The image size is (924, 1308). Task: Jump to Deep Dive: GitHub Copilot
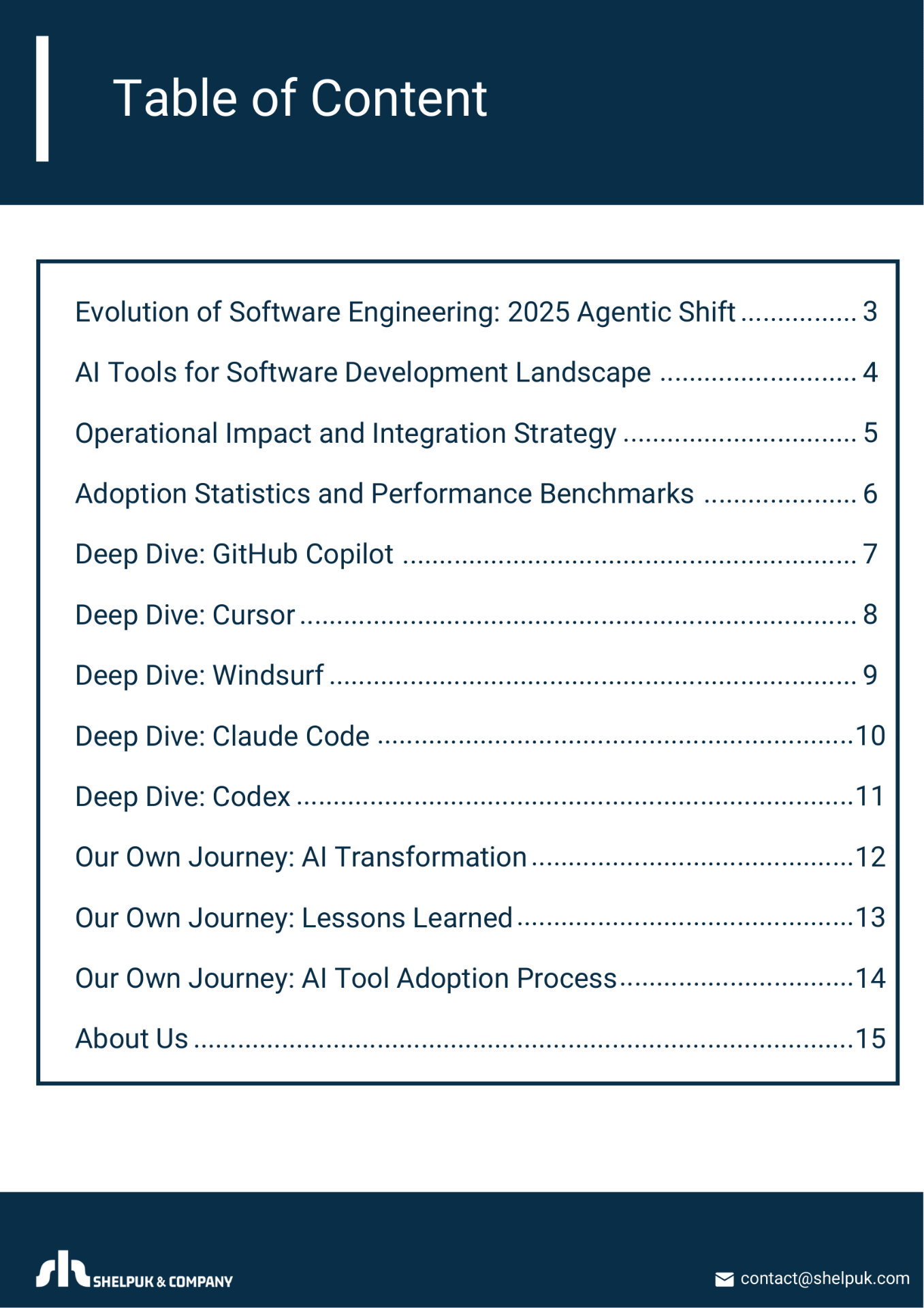(x=476, y=555)
